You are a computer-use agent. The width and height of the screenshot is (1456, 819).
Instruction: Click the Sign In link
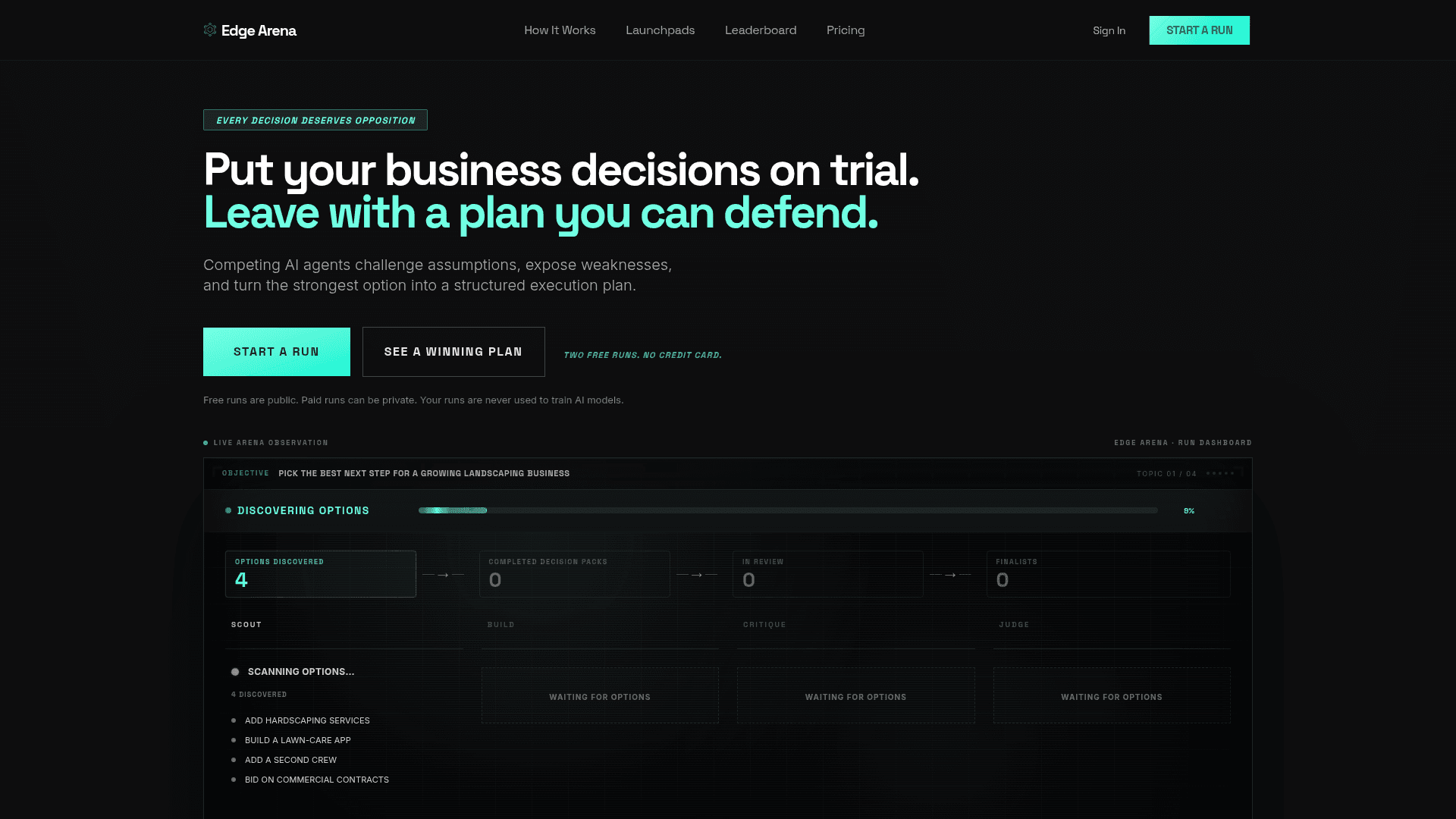tap(1109, 30)
